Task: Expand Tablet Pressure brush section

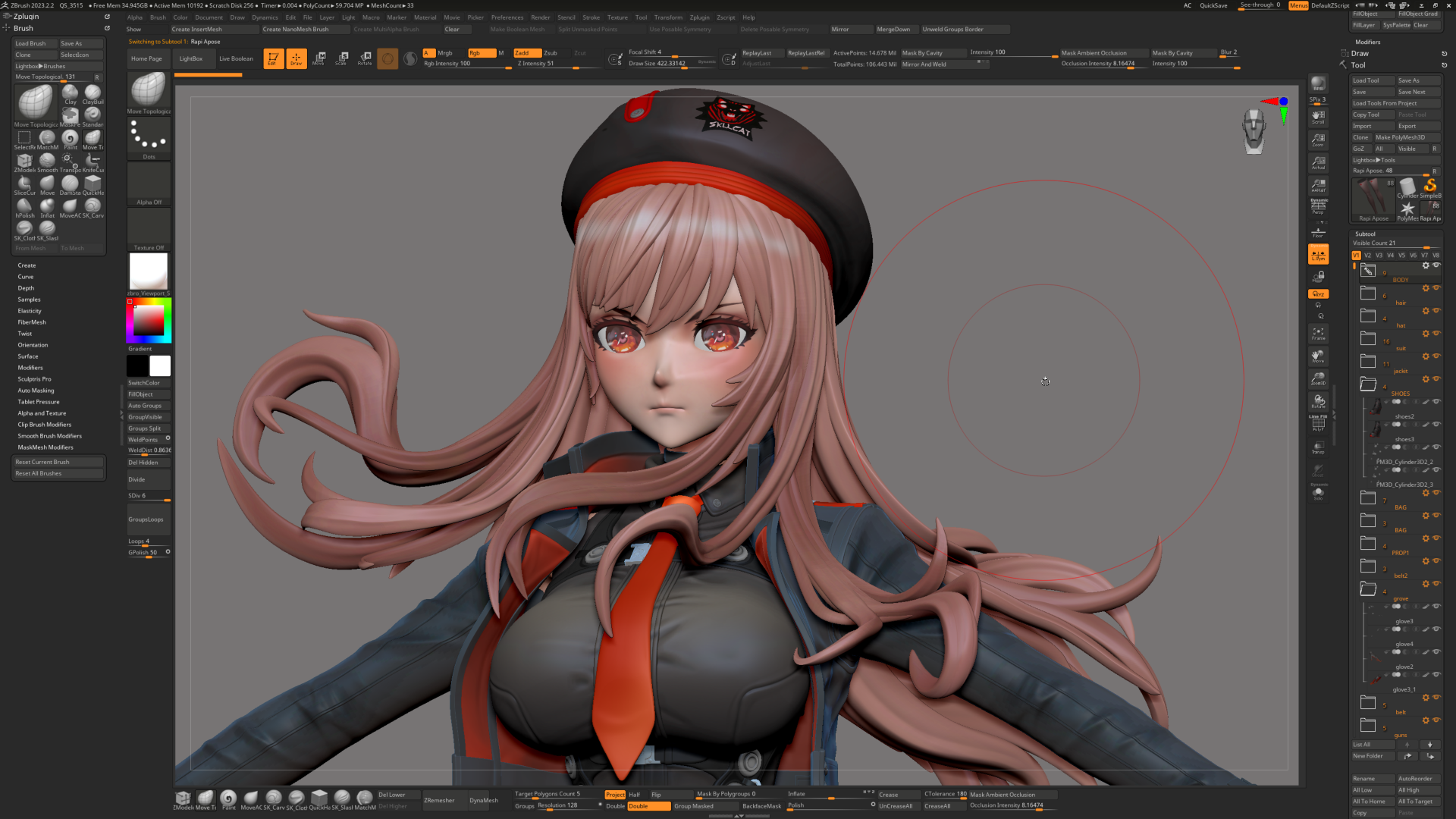Action: click(x=38, y=402)
